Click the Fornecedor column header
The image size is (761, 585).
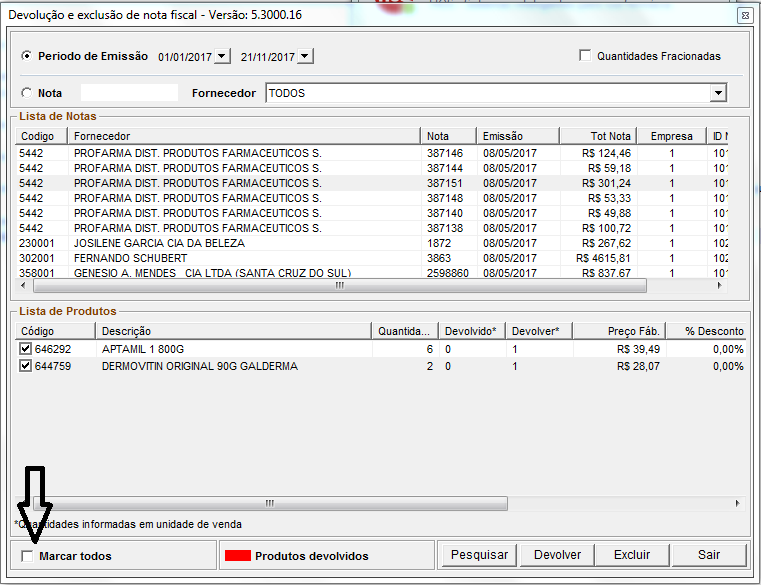click(244, 136)
